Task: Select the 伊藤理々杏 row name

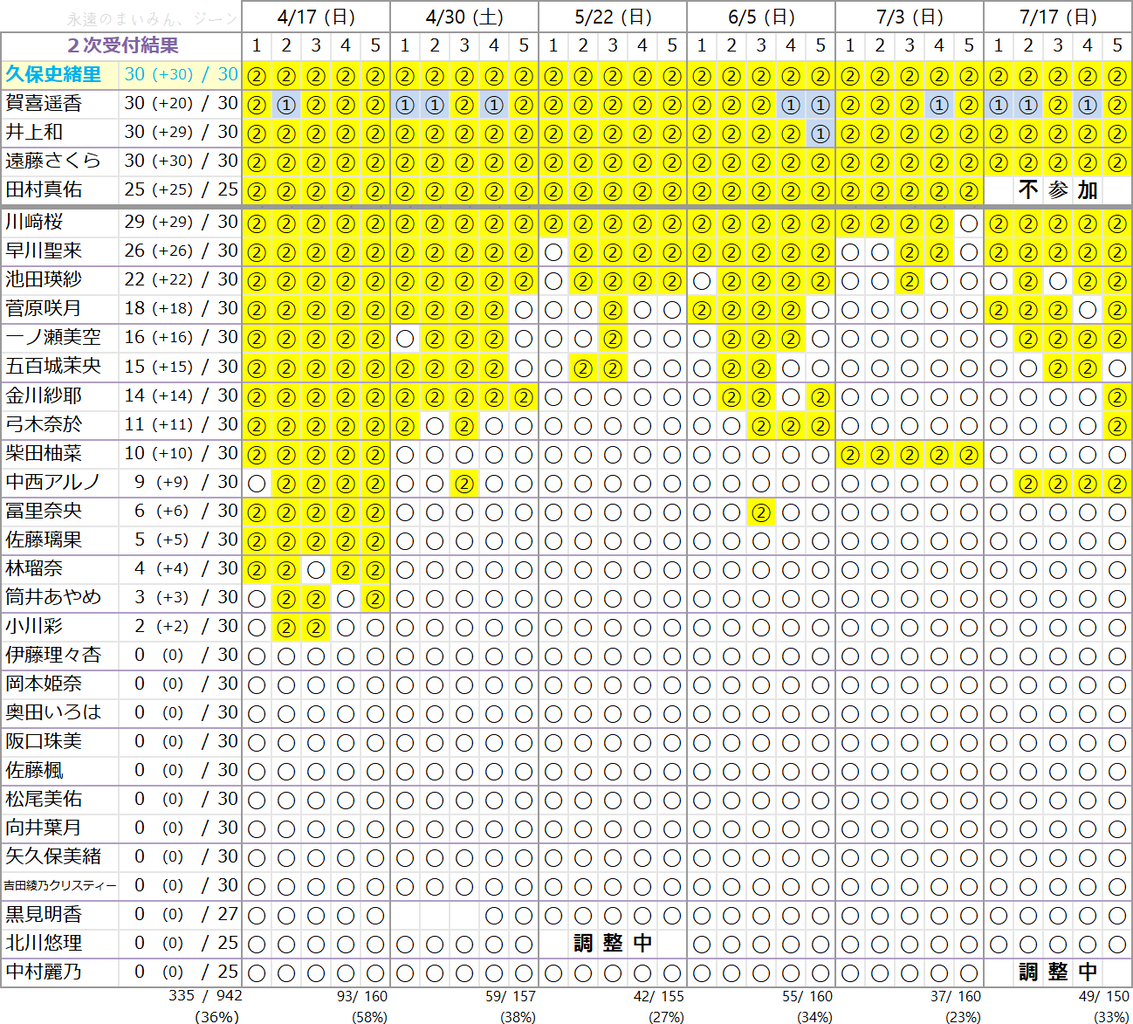Action: click(53, 655)
